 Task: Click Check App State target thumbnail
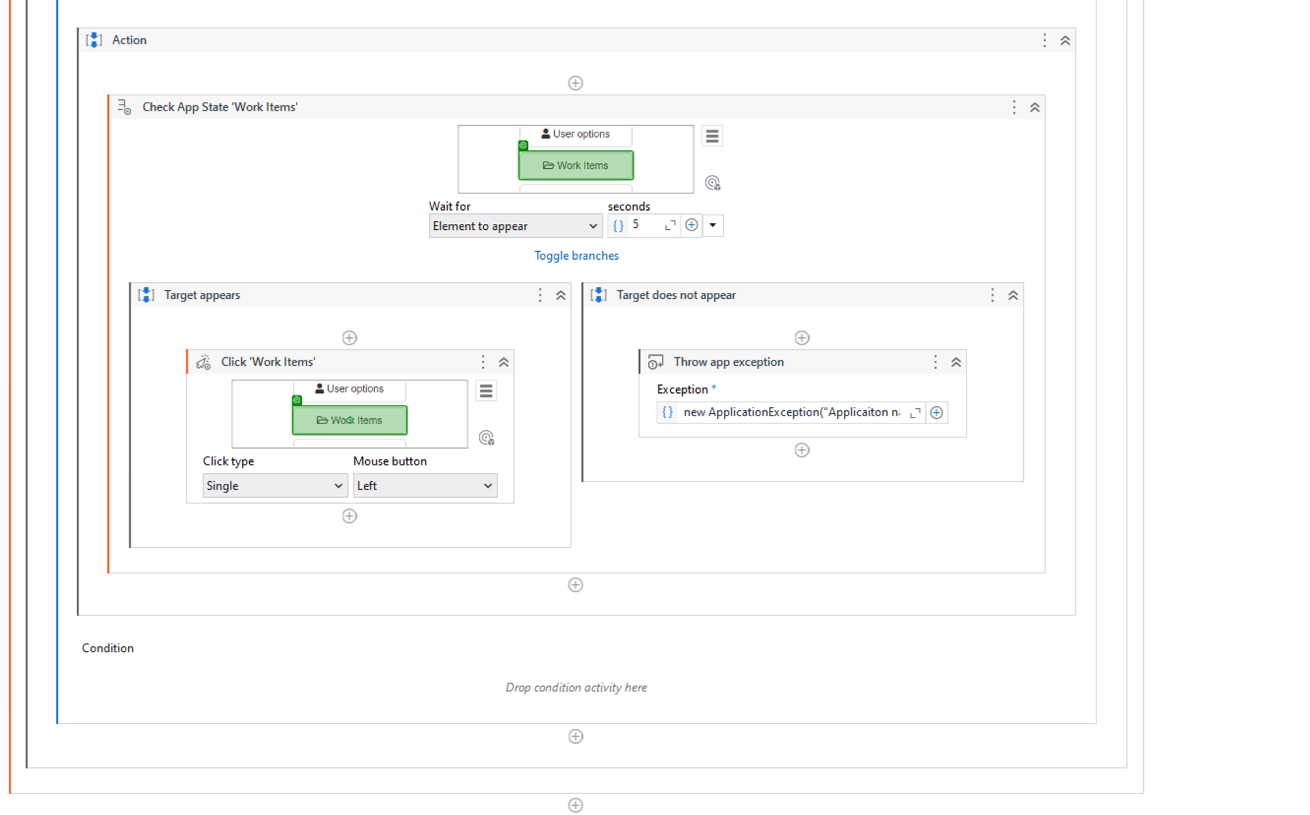point(576,159)
